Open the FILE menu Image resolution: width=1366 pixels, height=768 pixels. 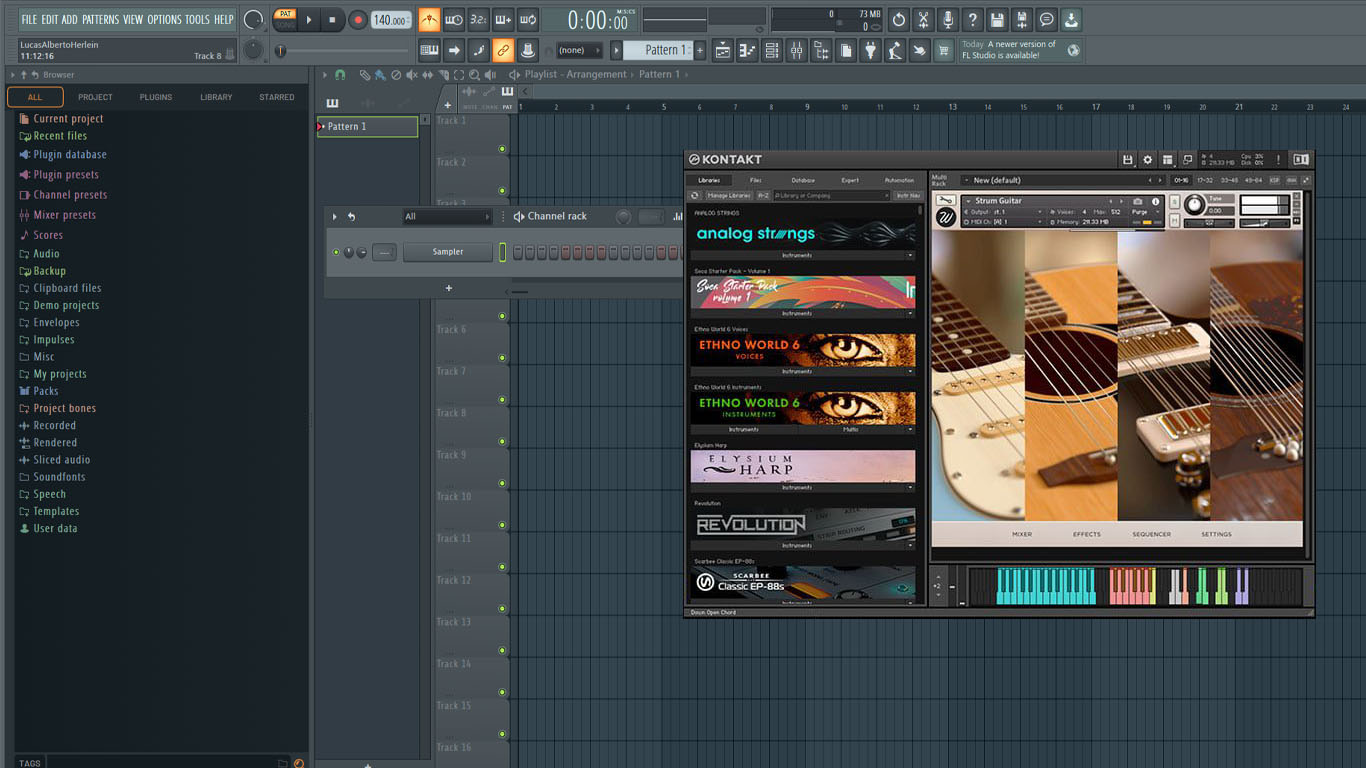pos(29,19)
